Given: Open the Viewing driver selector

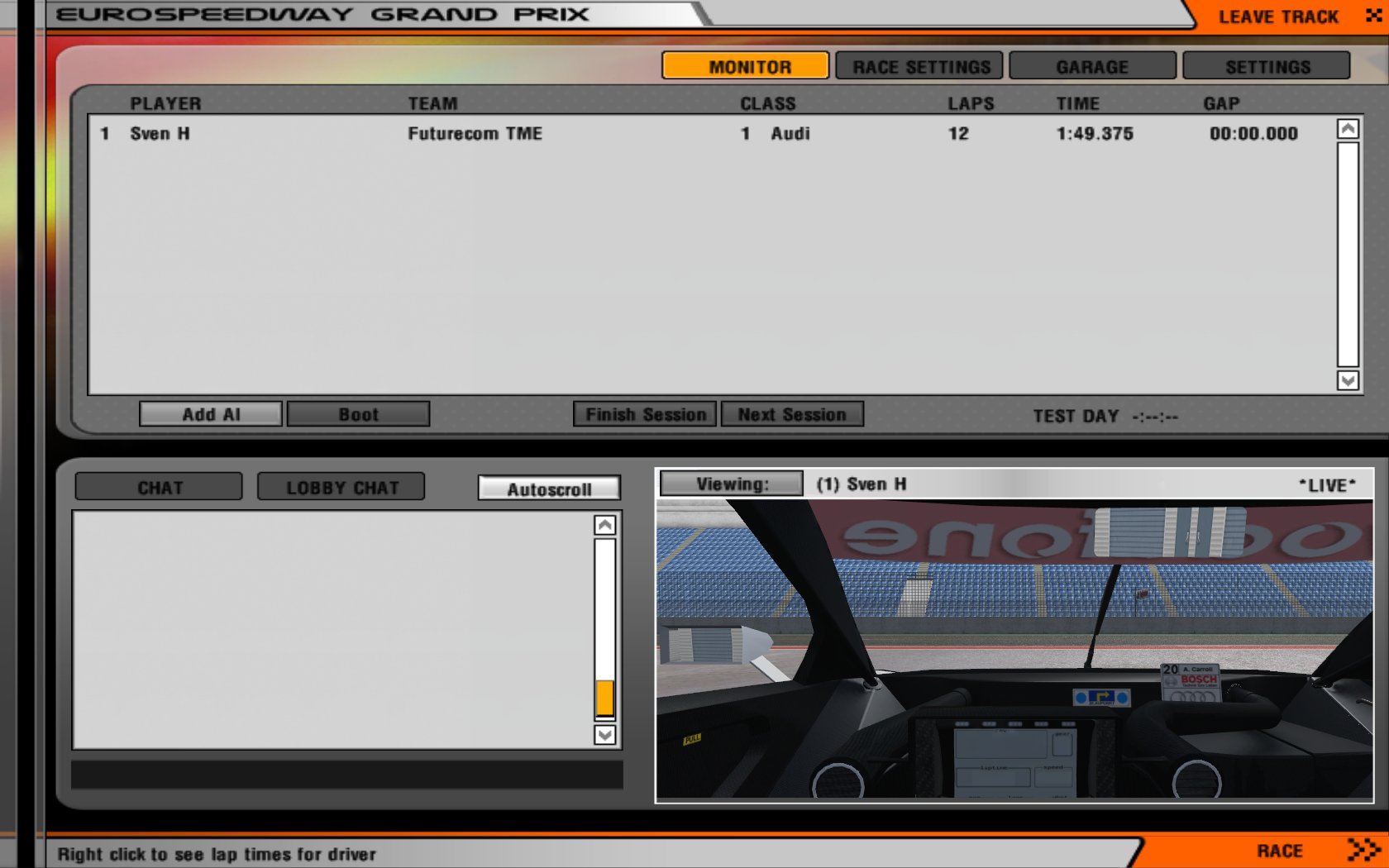Looking at the screenshot, I should (x=731, y=484).
